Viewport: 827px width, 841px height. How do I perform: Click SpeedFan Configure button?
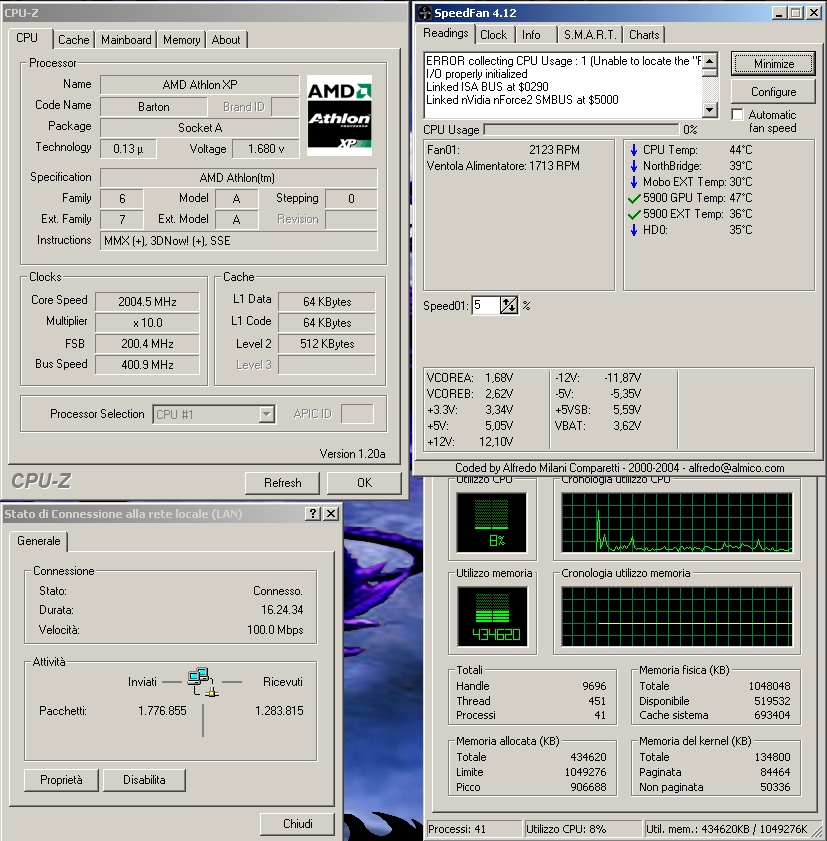(773, 92)
